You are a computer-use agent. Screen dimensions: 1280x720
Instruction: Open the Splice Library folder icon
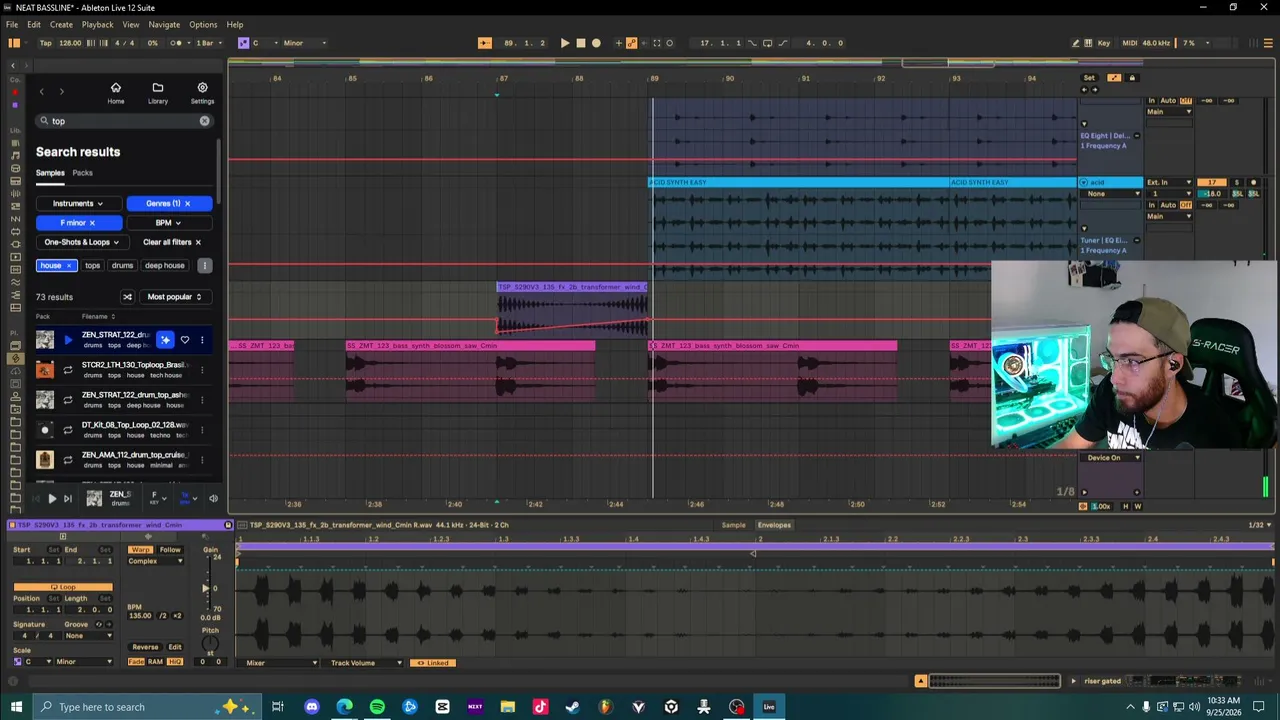coord(158,93)
